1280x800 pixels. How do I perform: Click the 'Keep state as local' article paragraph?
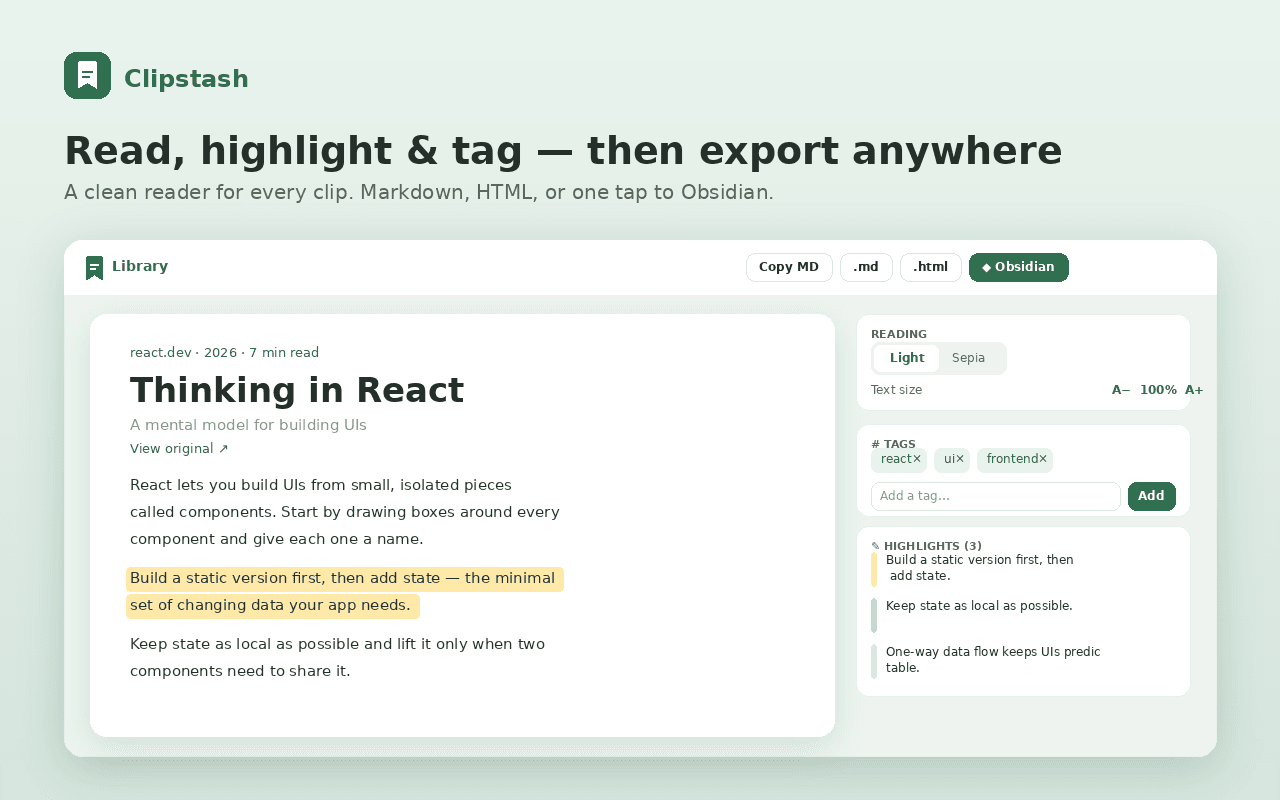click(x=337, y=657)
